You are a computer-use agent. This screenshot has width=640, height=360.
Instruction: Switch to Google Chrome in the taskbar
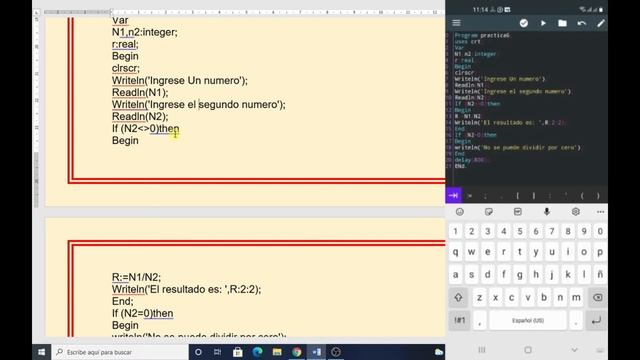pyautogui.click(x=297, y=352)
